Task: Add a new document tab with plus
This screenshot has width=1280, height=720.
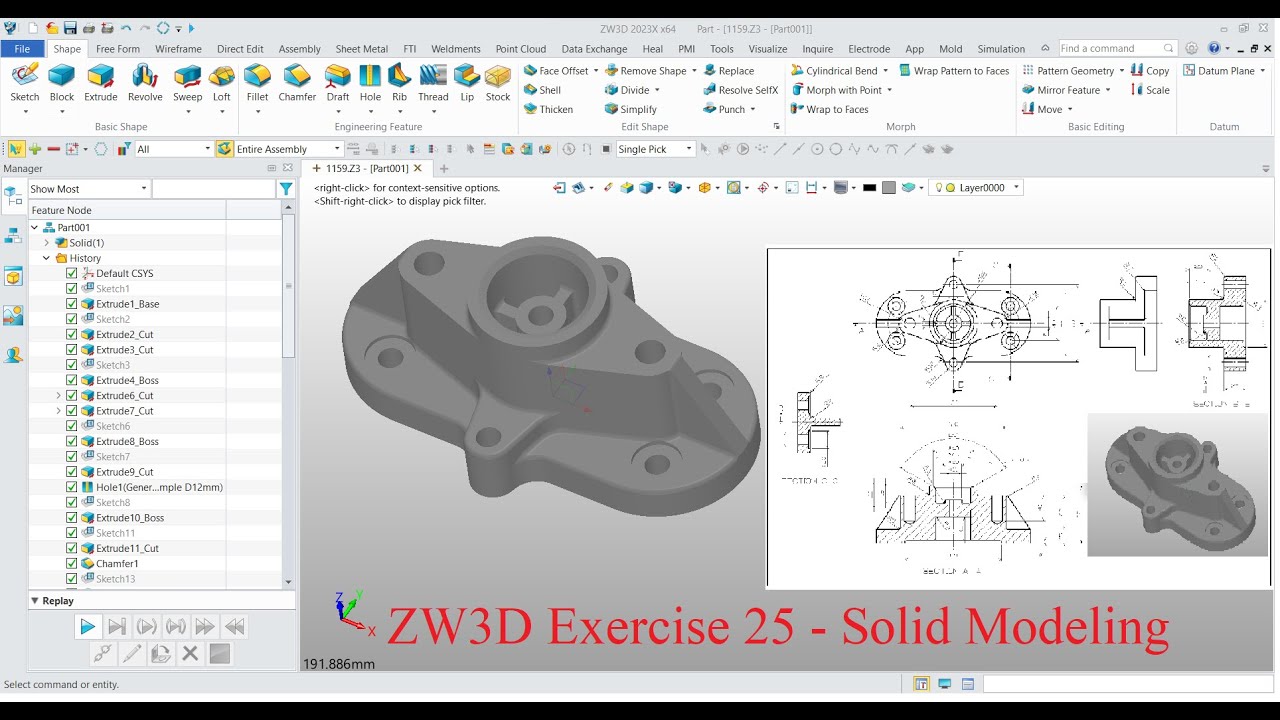Action: tap(445, 169)
